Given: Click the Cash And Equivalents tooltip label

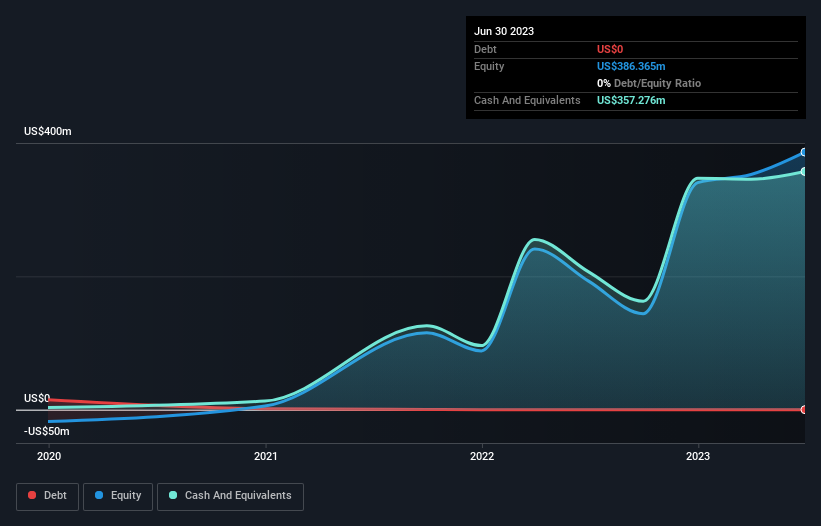Looking at the screenshot, I should (527, 100).
